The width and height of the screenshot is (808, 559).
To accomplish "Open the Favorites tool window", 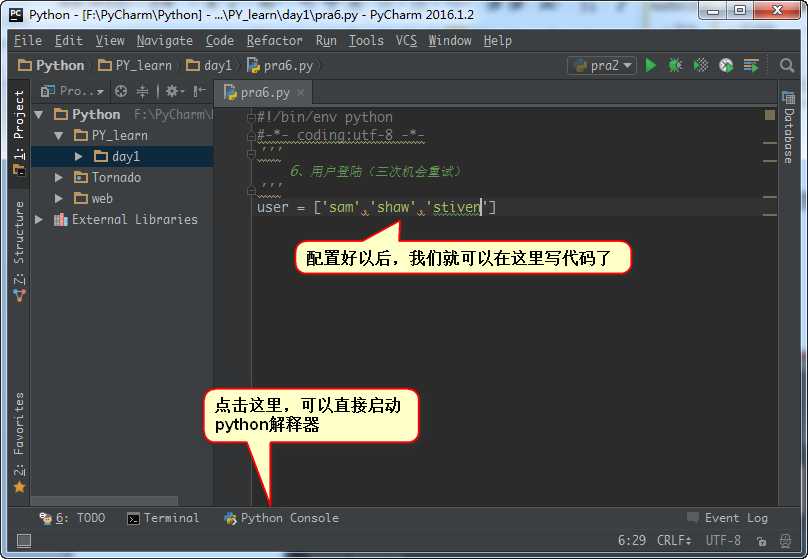I will click(x=19, y=442).
